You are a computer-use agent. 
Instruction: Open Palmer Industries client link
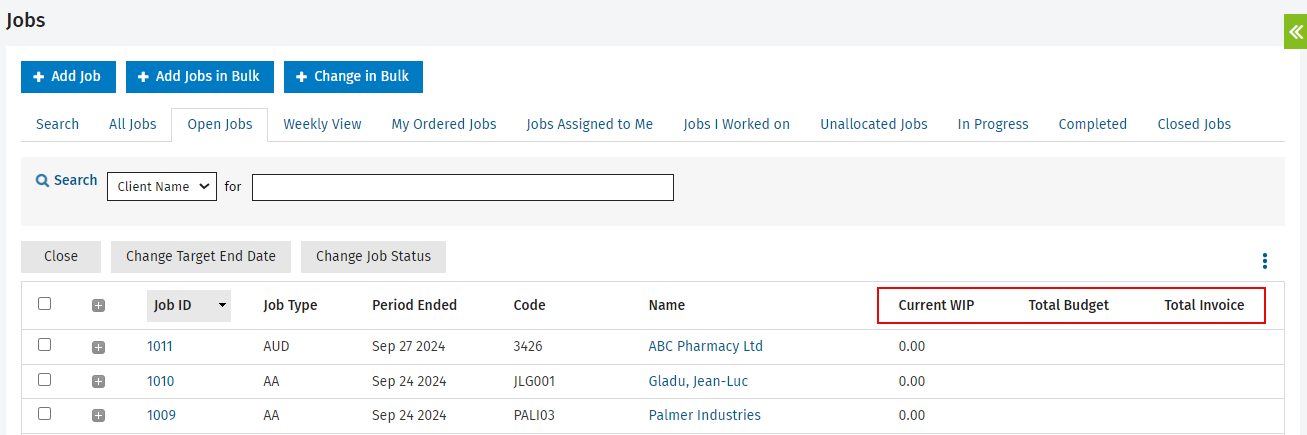pyautogui.click(x=705, y=415)
